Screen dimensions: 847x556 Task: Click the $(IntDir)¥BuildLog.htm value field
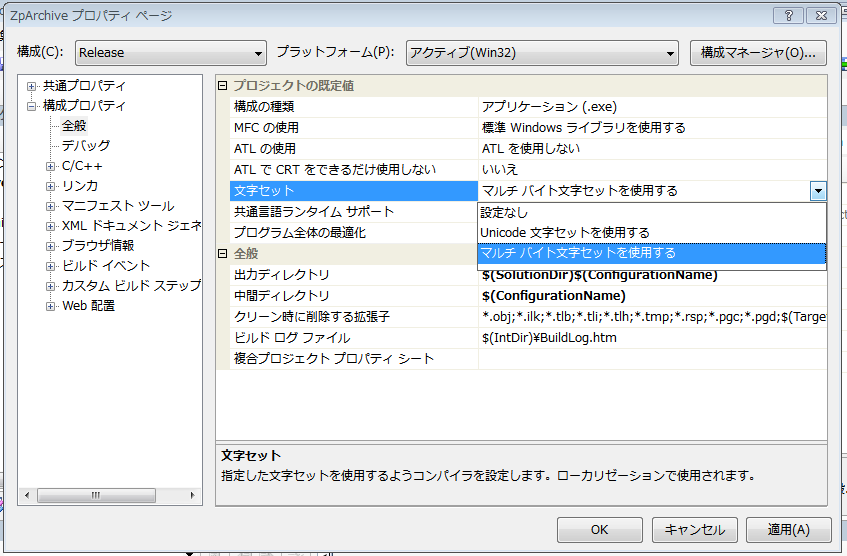pos(653,338)
